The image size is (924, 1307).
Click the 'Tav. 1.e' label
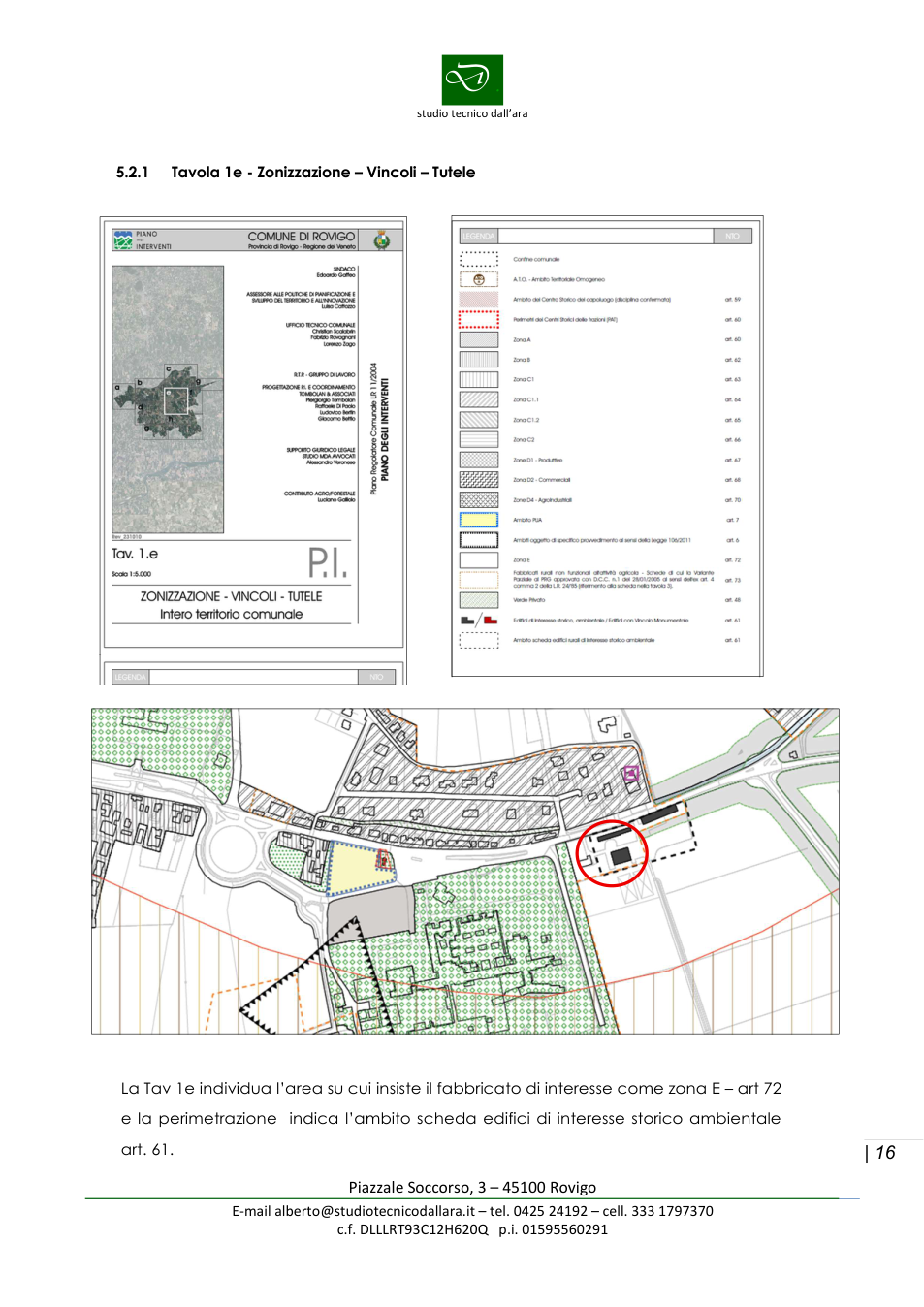coord(135,554)
